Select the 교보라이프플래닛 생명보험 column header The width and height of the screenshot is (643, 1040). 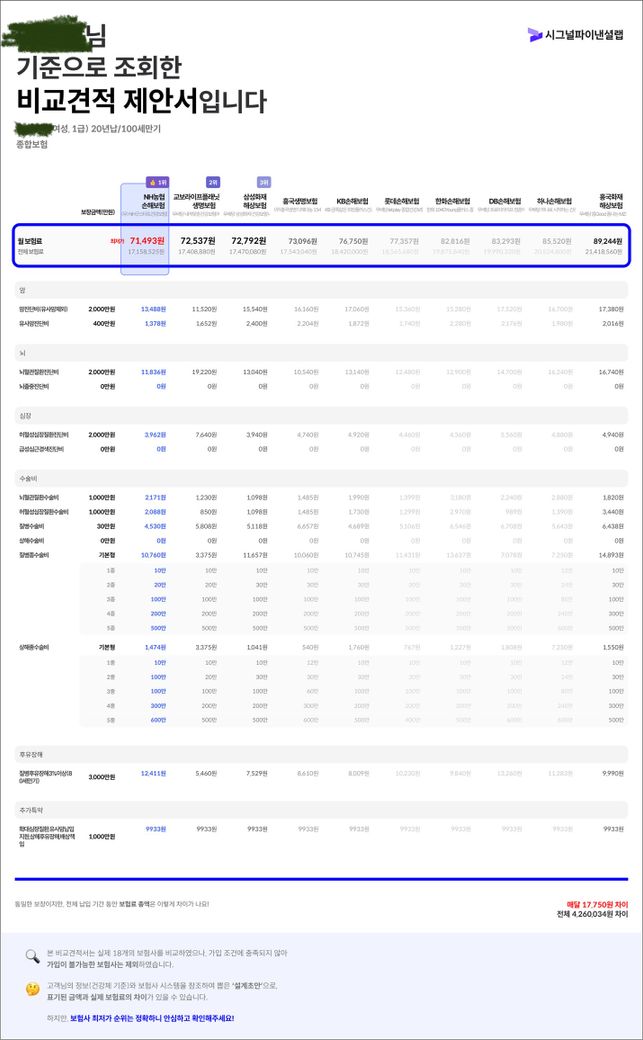click(x=197, y=203)
